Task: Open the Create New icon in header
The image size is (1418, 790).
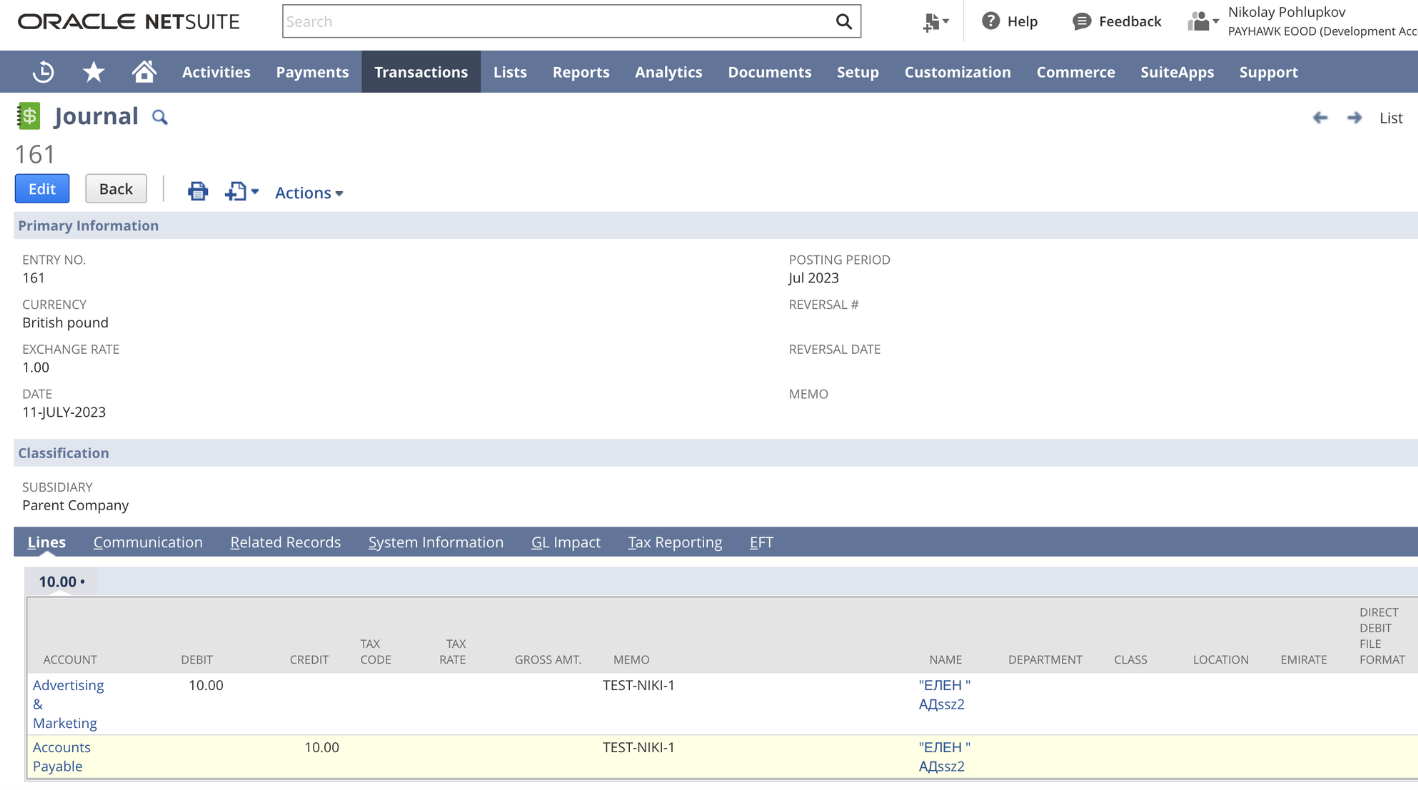Action: (x=936, y=22)
